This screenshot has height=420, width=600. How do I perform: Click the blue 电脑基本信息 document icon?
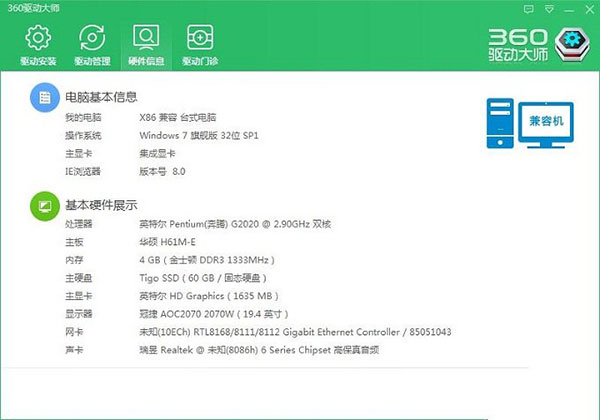coord(45,98)
